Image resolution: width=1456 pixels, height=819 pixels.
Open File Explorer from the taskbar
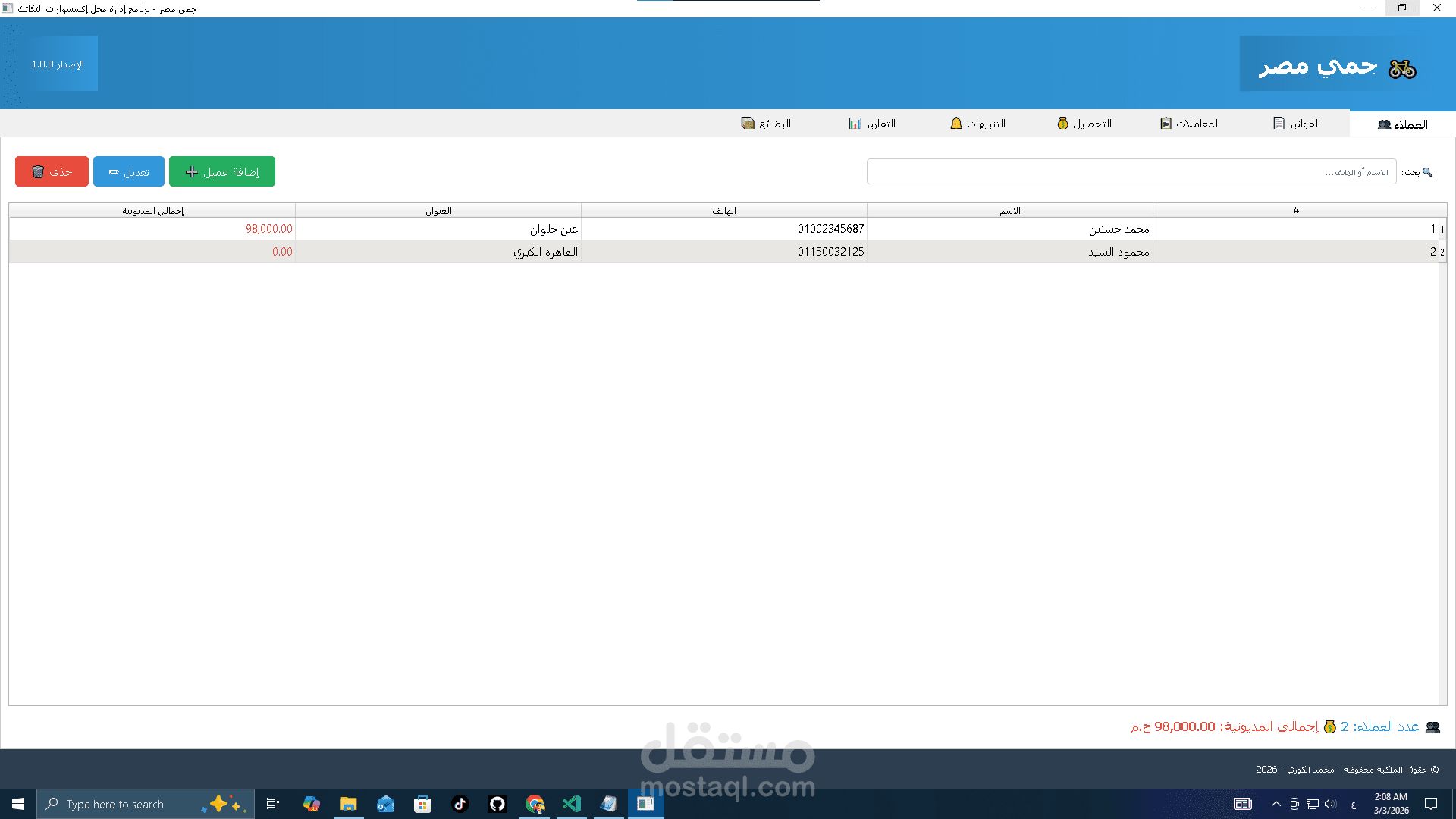coord(349,804)
